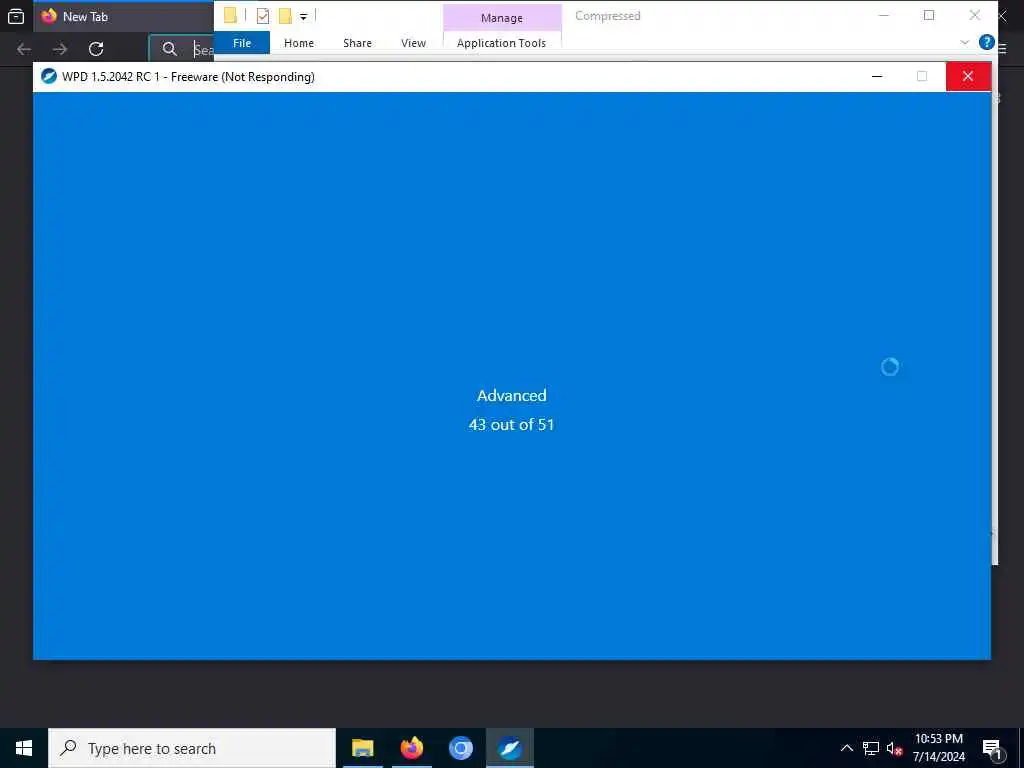The image size is (1024, 768).
Task: Click Explorer quick access folder icon
Action: pos(230,16)
